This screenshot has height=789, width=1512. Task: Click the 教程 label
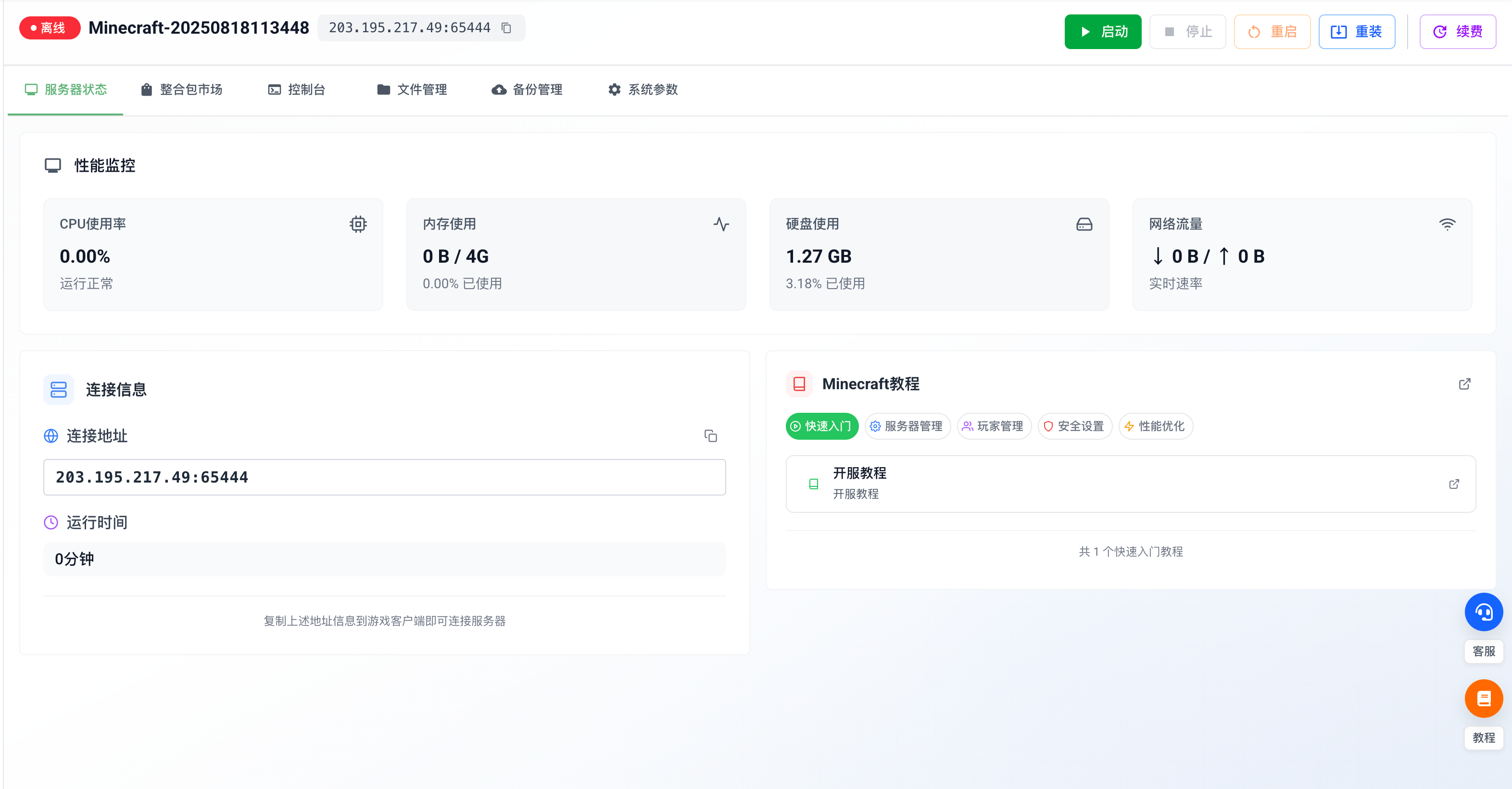pos(1483,738)
